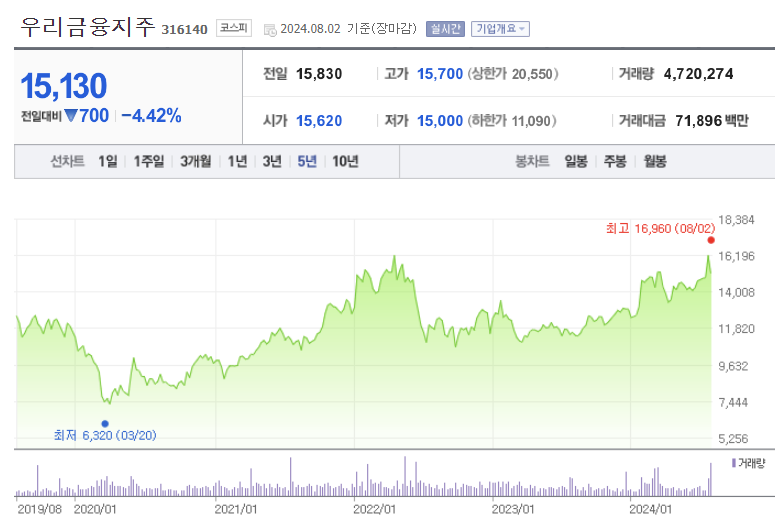Click the 고가 value 15,700
This screenshot has width=775, height=520.
440,74
